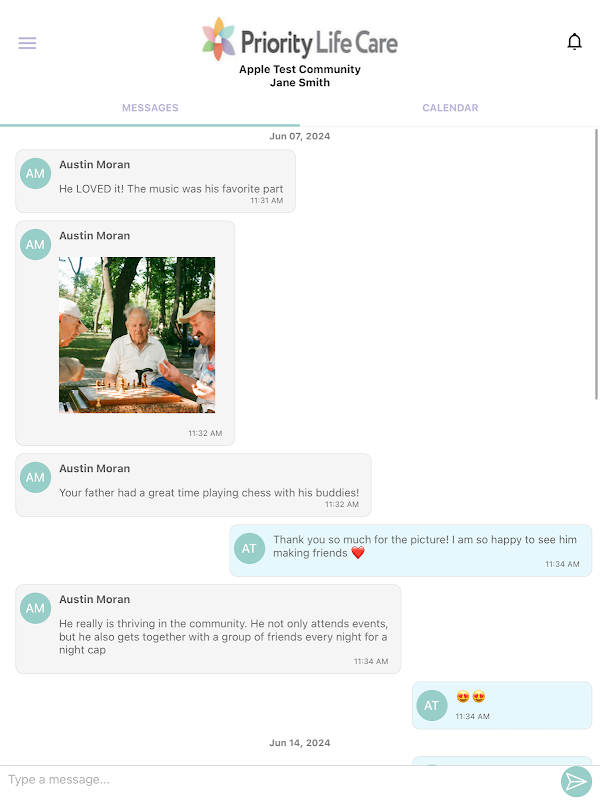Click the AM avatar on the thriving message
Screen dimensions: 600x800
[35, 608]
